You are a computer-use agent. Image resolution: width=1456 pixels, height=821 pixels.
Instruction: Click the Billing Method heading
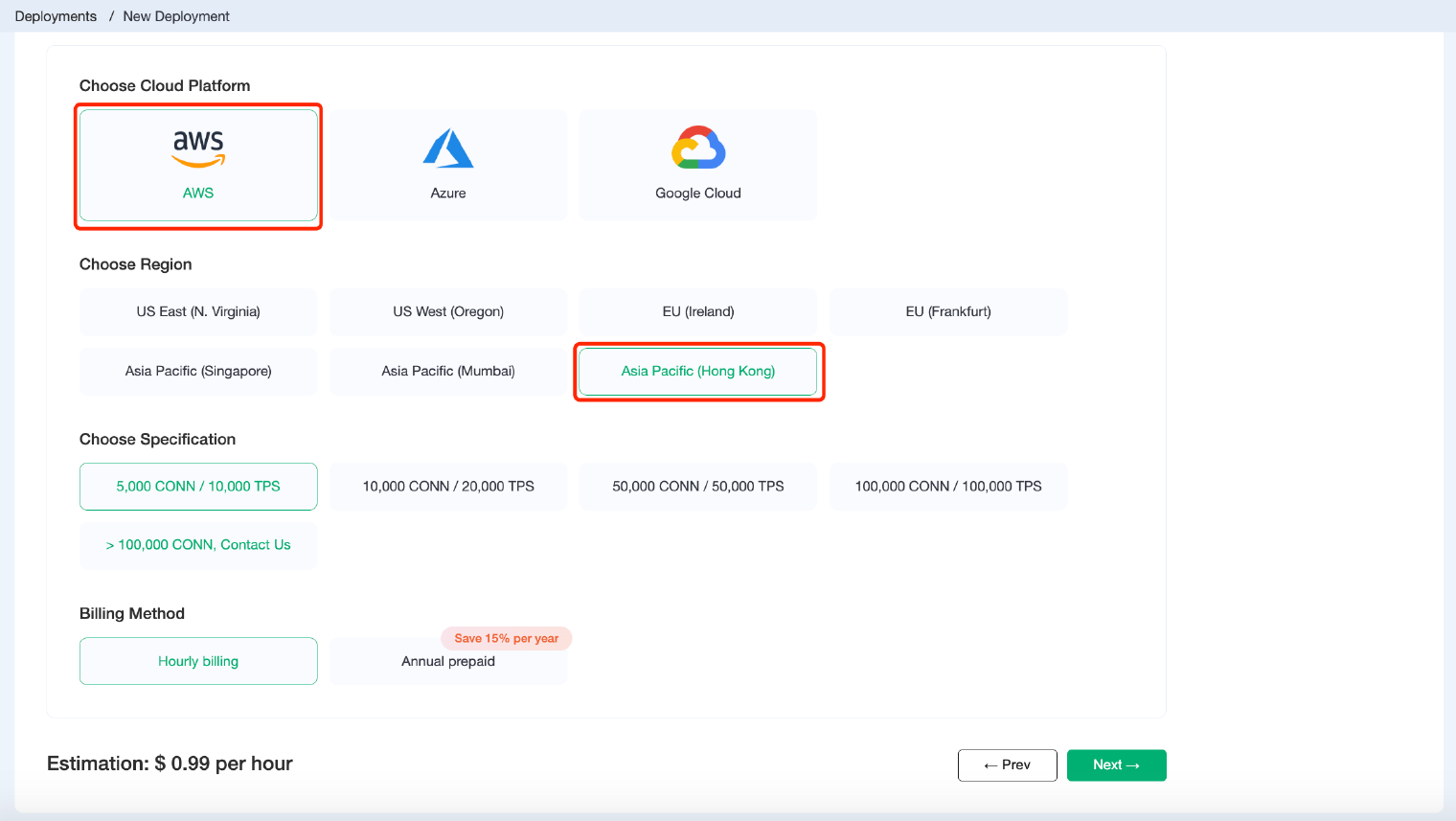132,613
